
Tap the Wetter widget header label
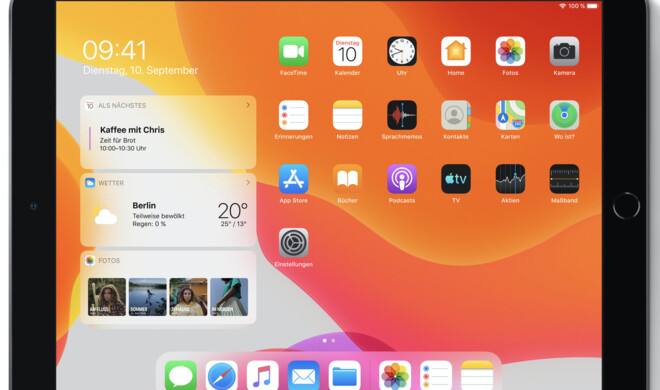111,183
